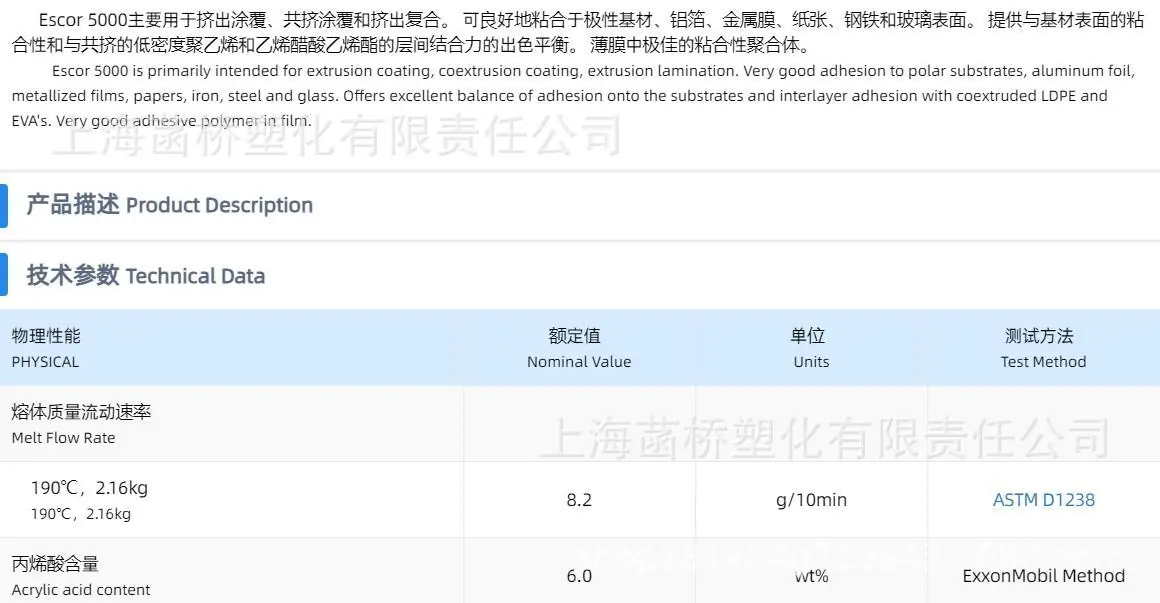Click the 190℃, 2.16kg condition row label

pos(89,500)
